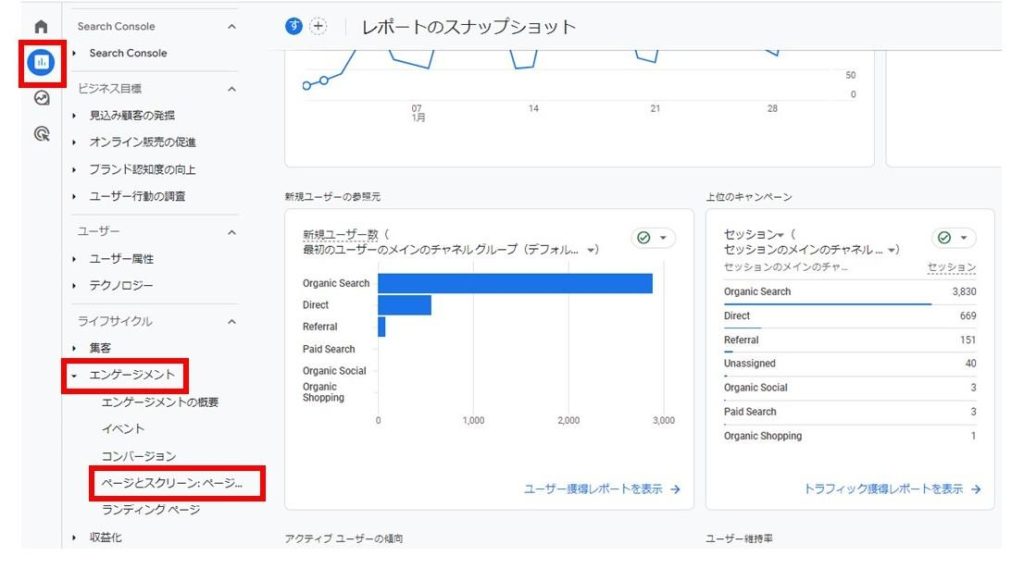Click arrow icon beside ユーザー獲得レポートを表示

(x=675, y=489)
